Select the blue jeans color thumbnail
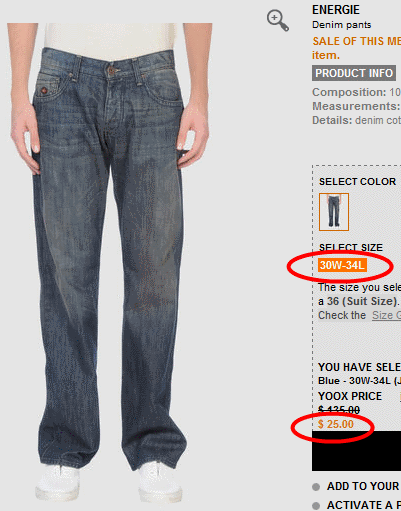The image size is (401, 511). (x=334, y=212)
